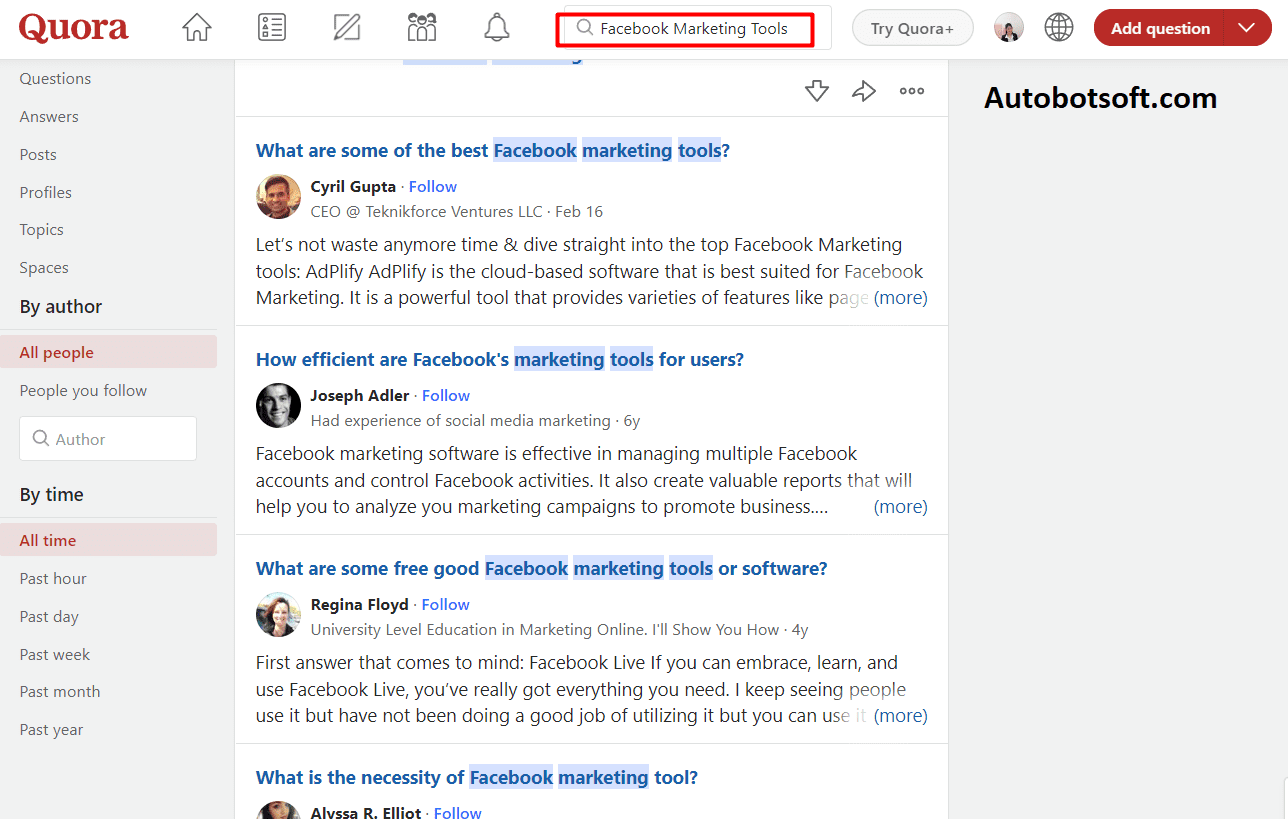1288x819 pixels.
Task: Open the three-dots more options icon
Action: tap(912, 91)
